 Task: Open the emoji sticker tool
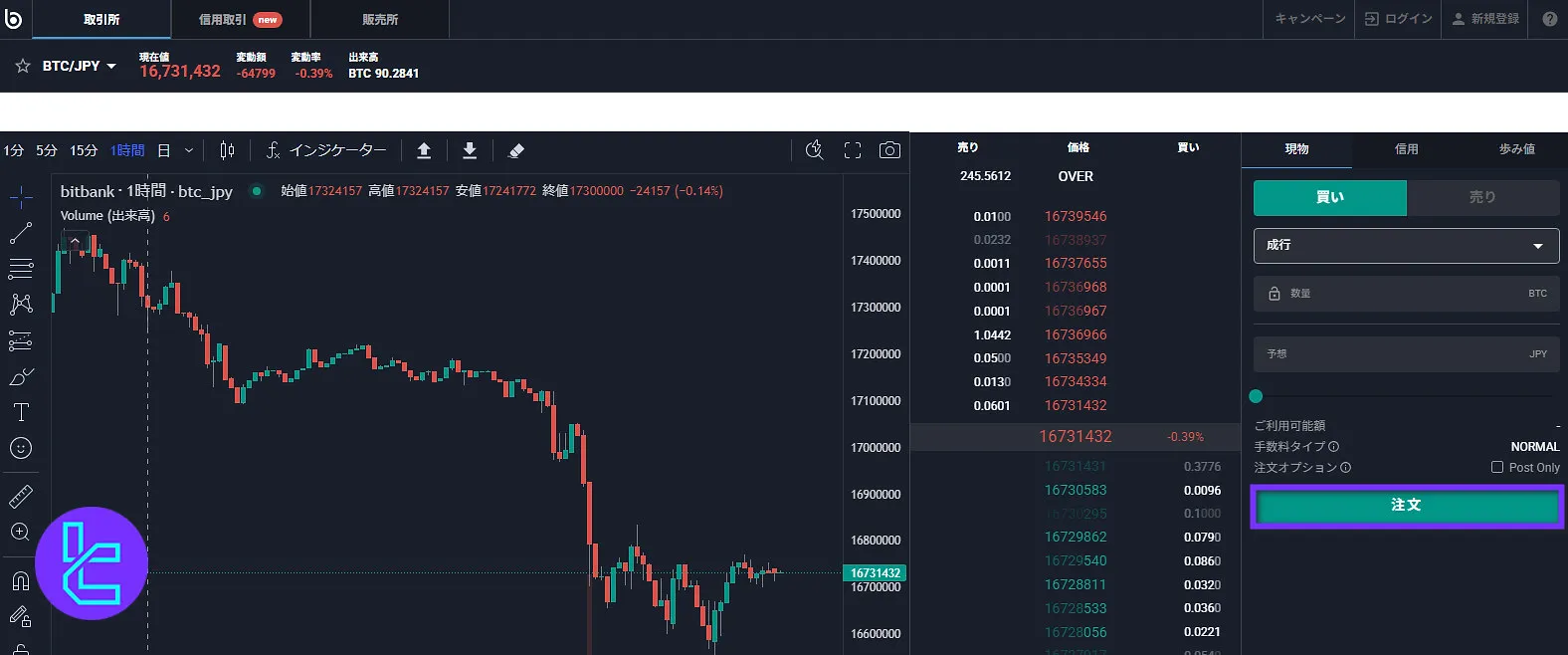pyautogui.click(x=21, y=448)
